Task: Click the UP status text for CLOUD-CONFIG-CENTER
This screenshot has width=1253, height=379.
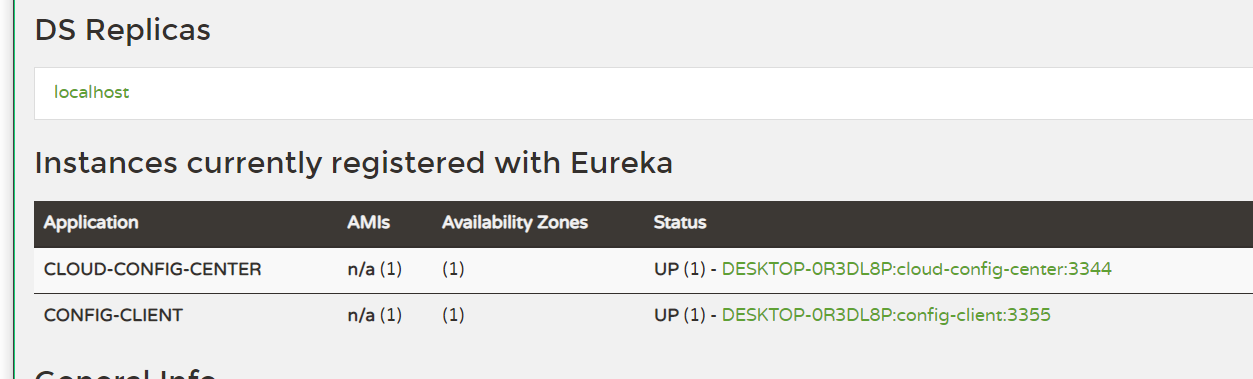Action: 666,269
